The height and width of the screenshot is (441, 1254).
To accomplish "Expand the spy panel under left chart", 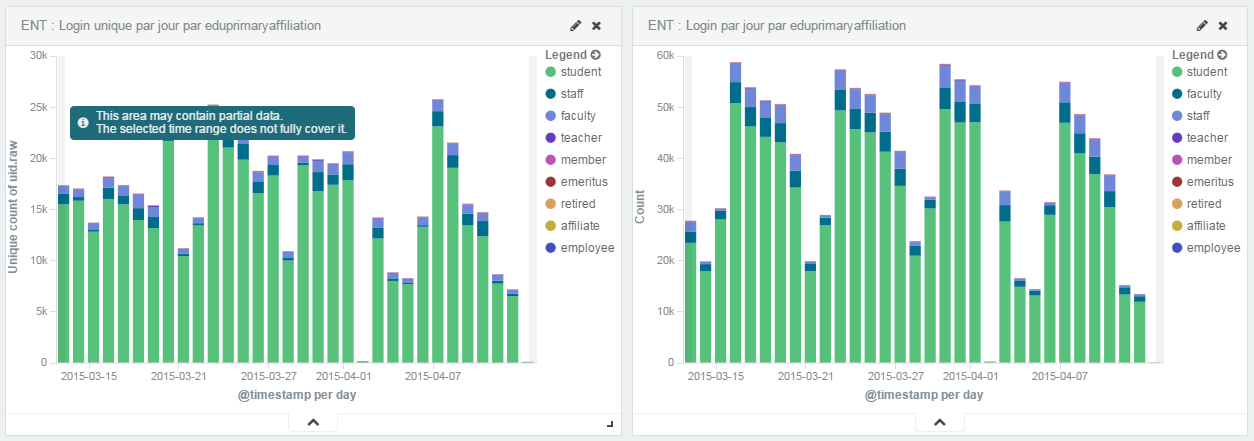I will 313,423.
